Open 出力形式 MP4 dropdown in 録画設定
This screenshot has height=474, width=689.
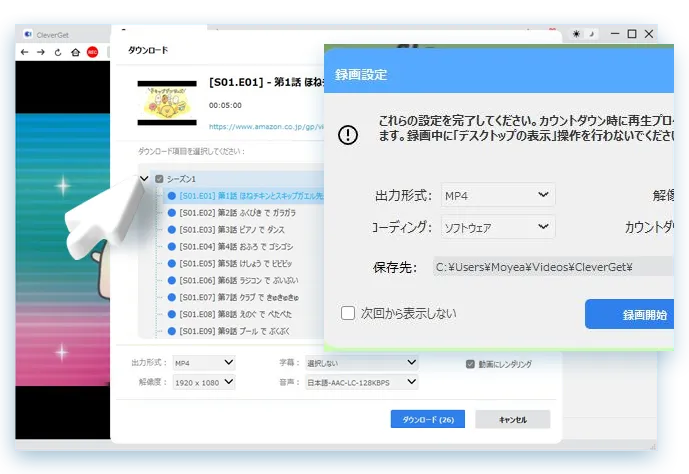[x=498, y=195]
